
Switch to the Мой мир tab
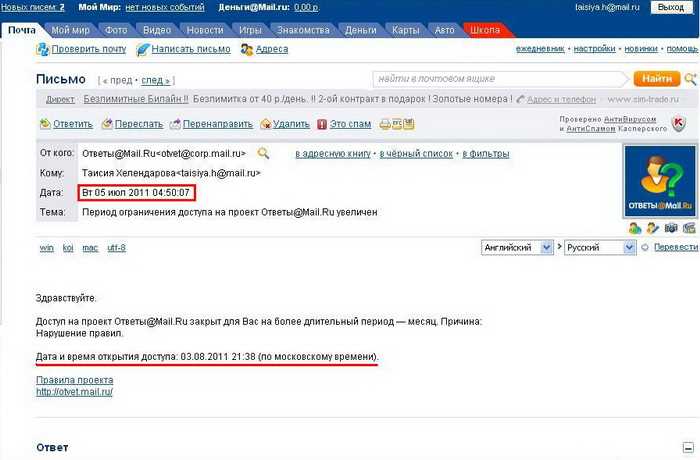70,30
